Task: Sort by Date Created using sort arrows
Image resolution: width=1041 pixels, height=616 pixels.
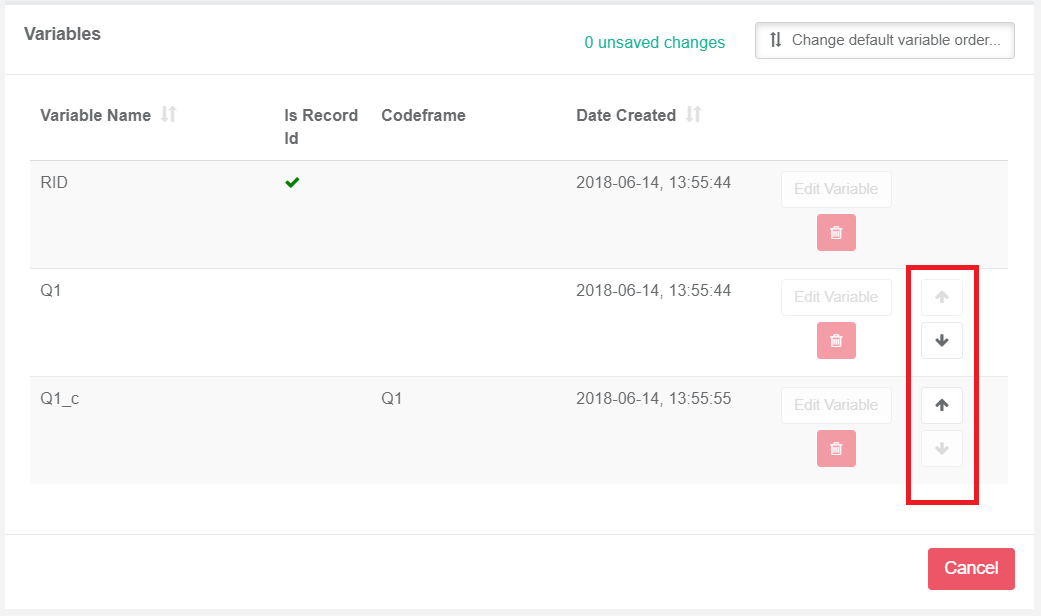Action: [694, 114]
